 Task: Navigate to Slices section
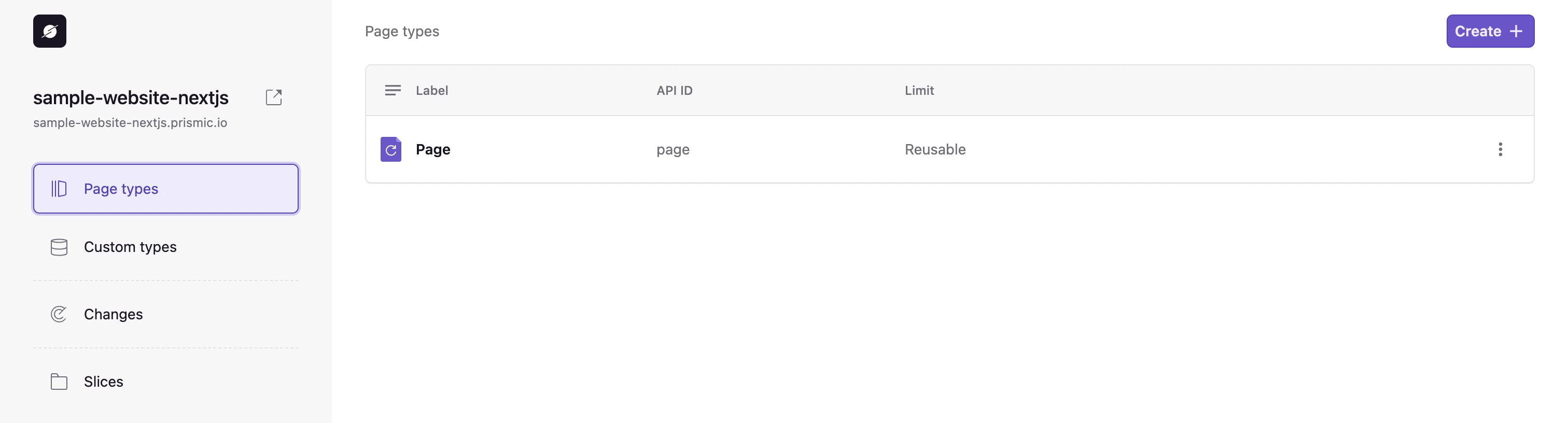[104, 382]
